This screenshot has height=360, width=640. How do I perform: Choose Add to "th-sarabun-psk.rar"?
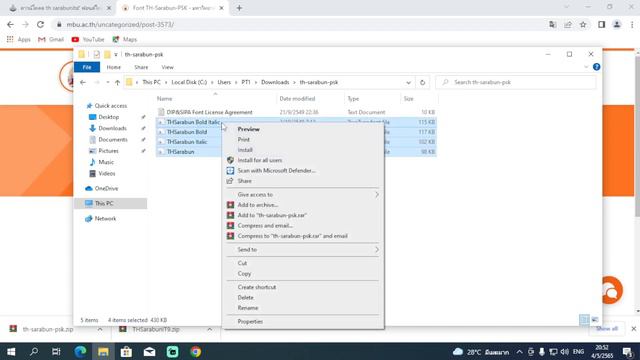(272, 215)
